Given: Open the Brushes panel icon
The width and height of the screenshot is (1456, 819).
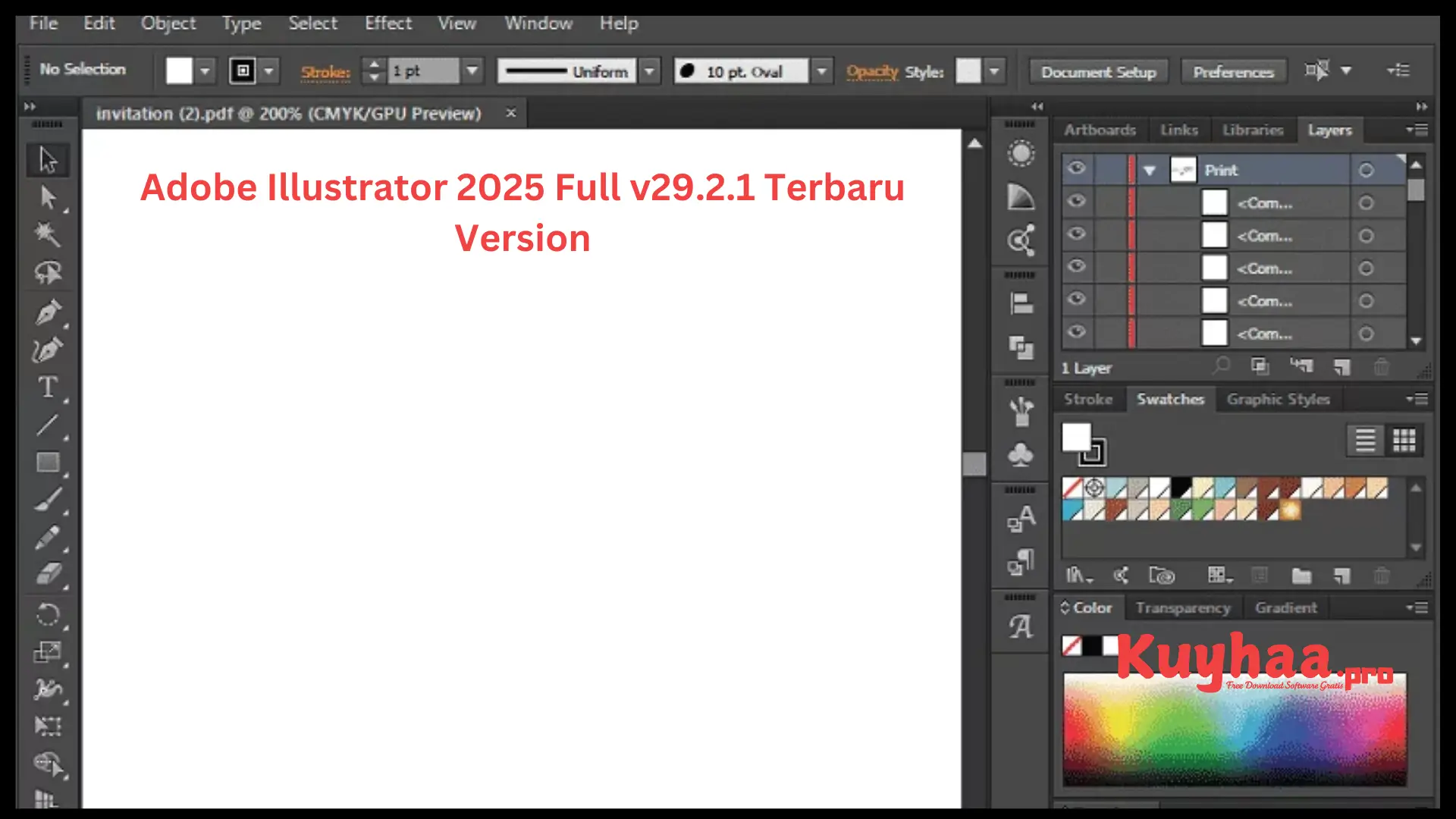Looking at the screenshot, I should (1021, 412).
